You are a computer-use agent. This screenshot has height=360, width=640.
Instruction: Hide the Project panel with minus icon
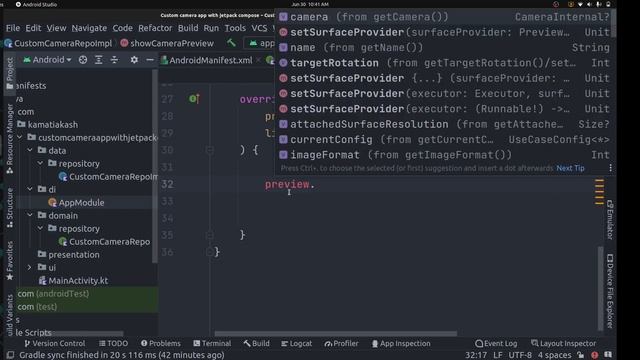(x=150, y=60)
